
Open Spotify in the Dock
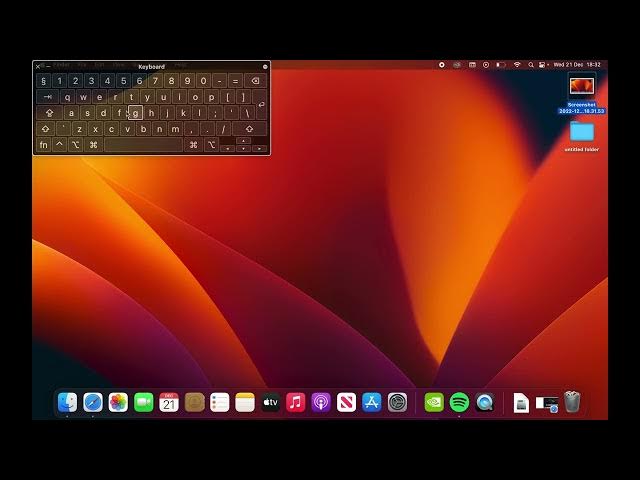click(459, 402)
